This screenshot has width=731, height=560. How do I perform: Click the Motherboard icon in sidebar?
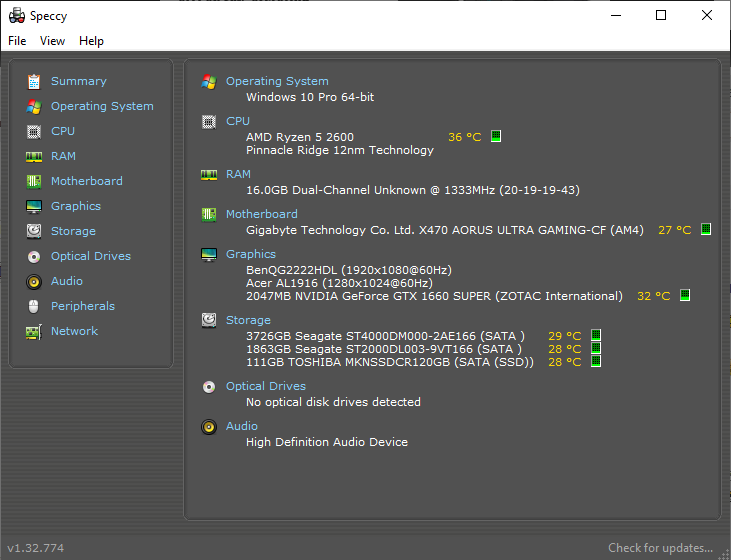(x=34, y=181)
